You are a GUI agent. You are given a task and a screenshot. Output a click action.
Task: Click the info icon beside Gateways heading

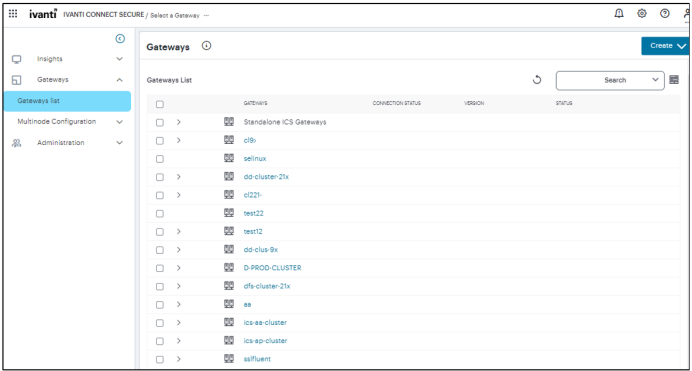tap(207, 45)
